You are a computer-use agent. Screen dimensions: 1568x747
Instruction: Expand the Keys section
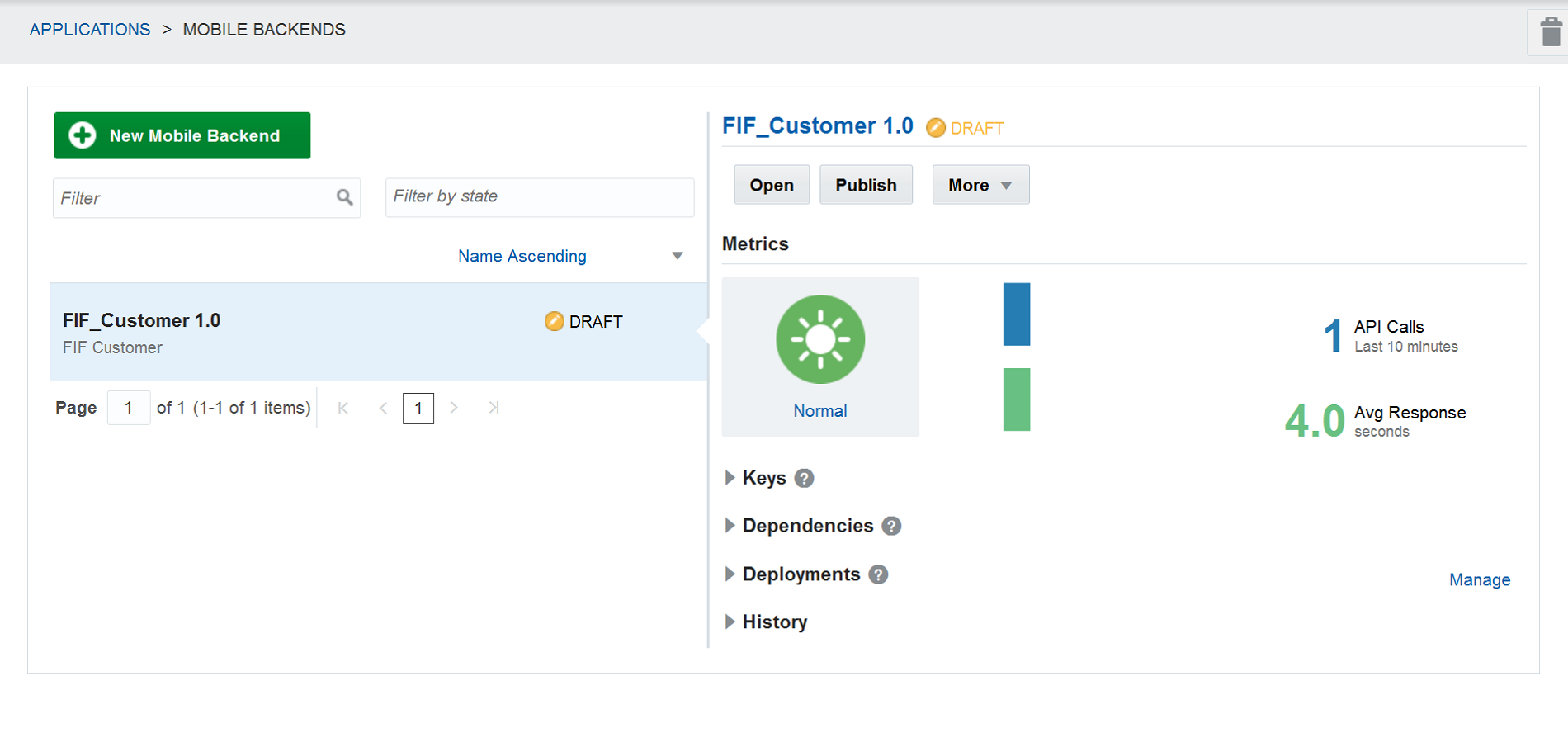pos(730,478)
